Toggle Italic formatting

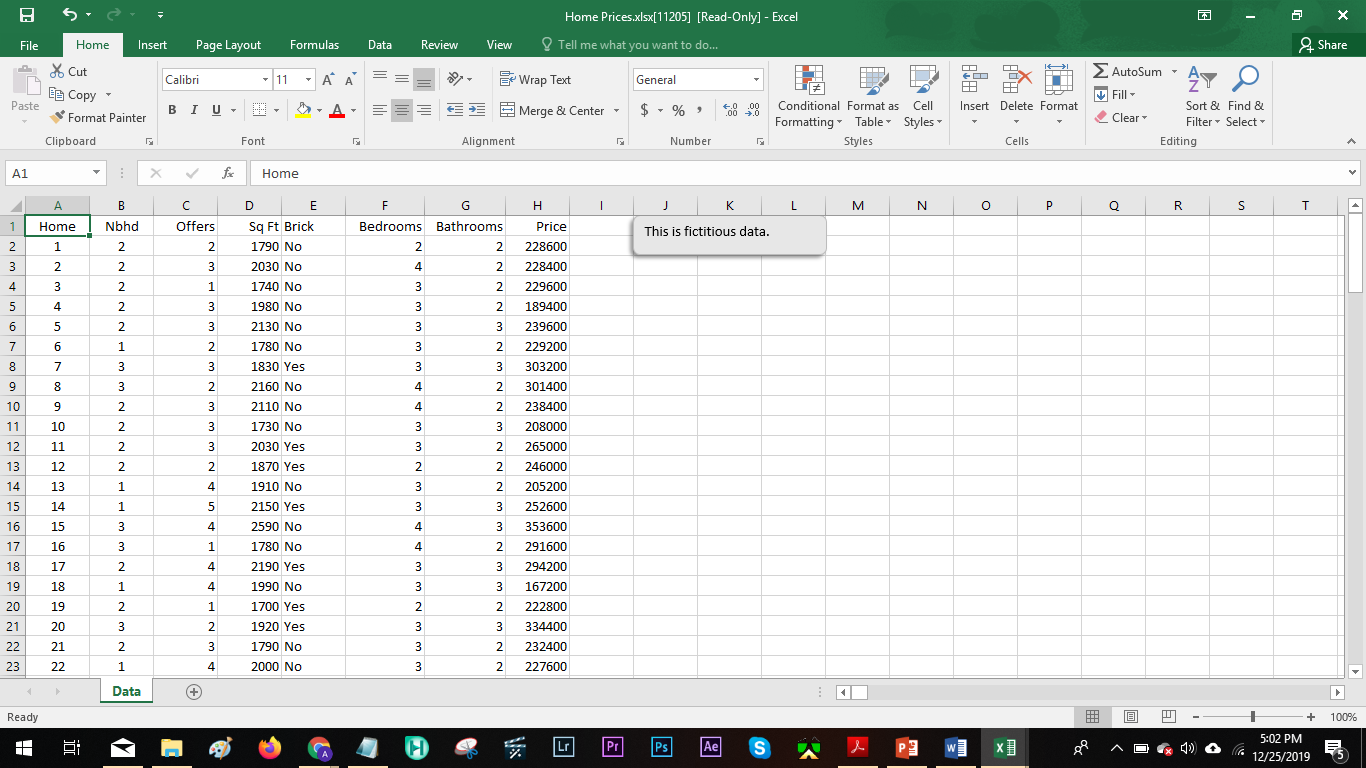[194, 110]
